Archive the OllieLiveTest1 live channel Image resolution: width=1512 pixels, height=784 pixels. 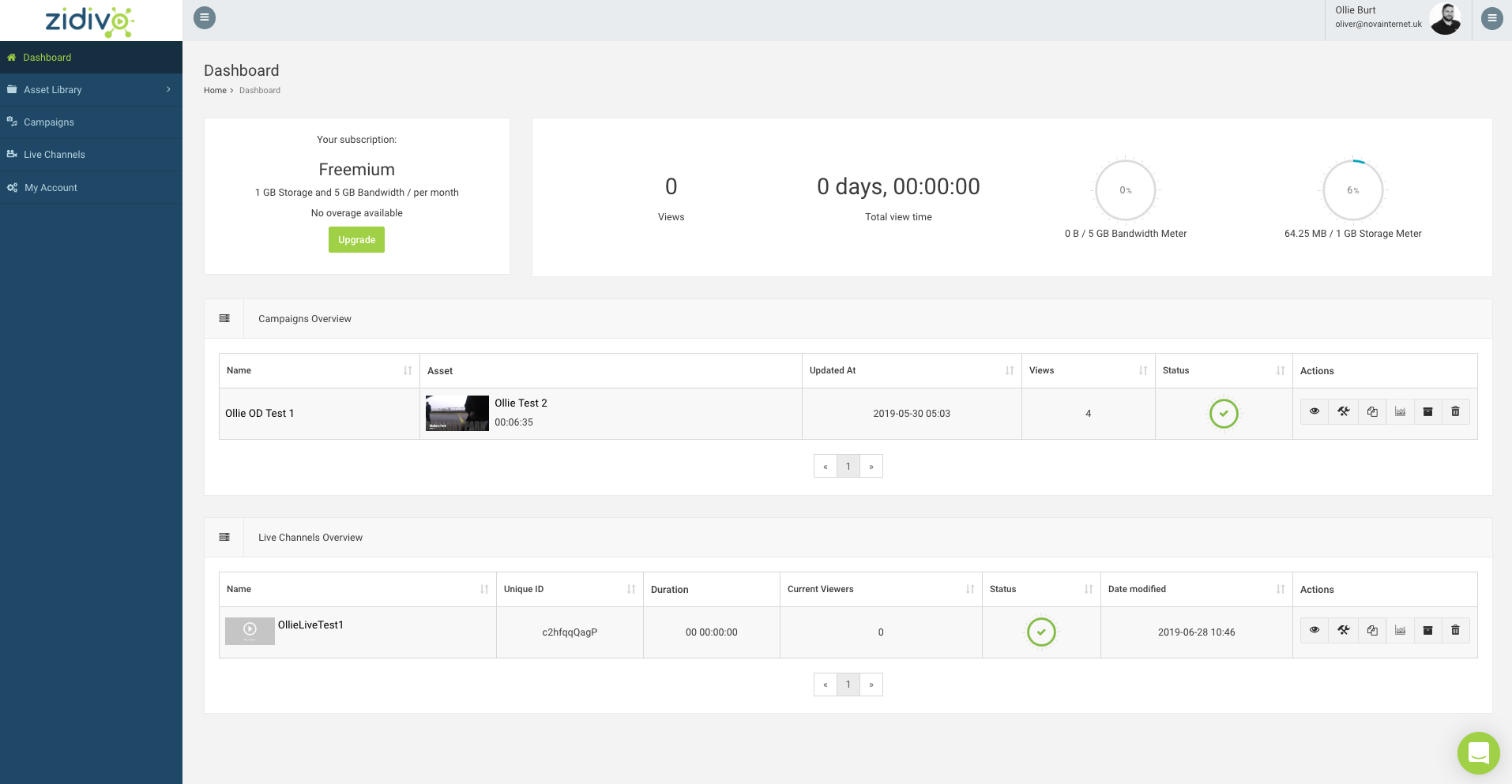click(x=1427, y=630)
